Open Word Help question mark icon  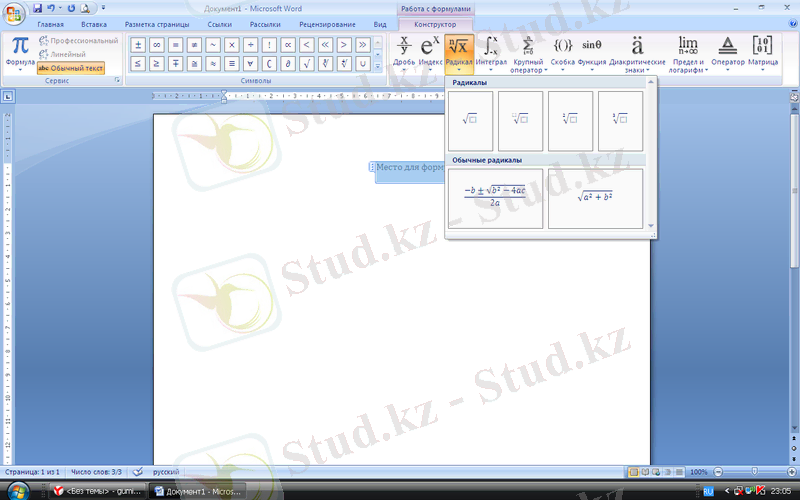point(793,23)
